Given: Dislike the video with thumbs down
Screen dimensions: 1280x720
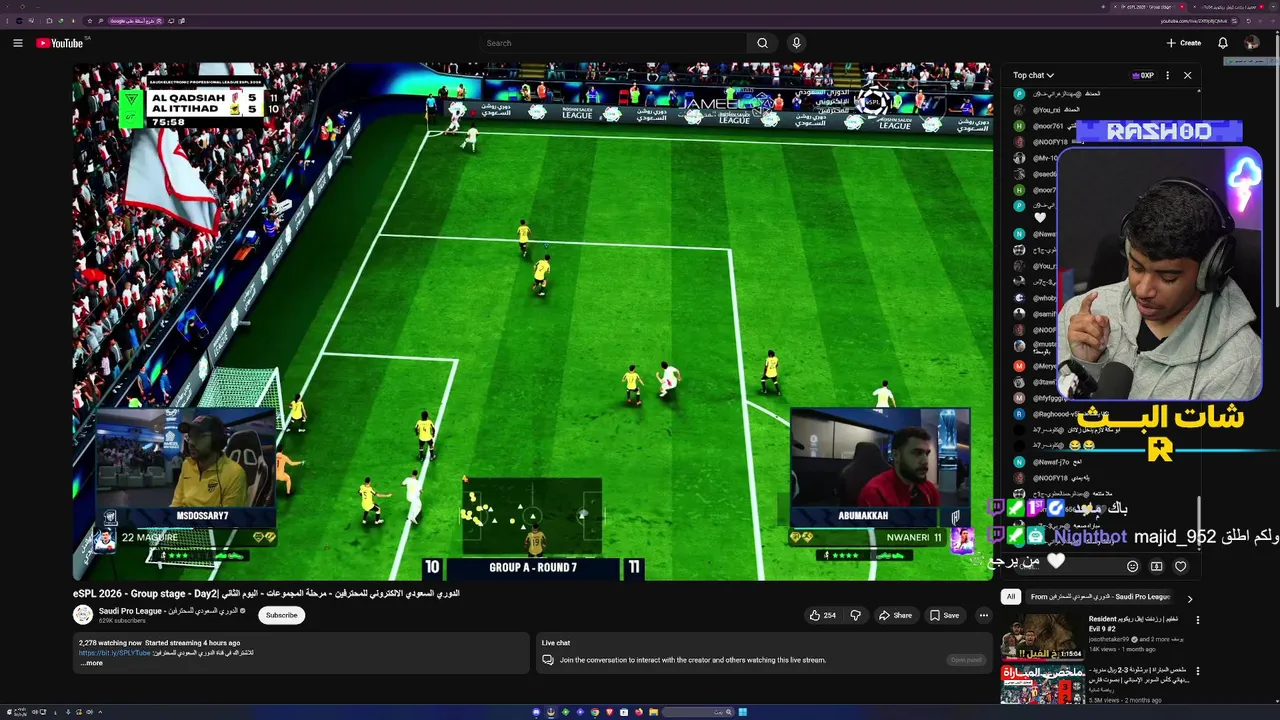Looking at the screenshot, I should pyautogui.click(x=855, y=615).
